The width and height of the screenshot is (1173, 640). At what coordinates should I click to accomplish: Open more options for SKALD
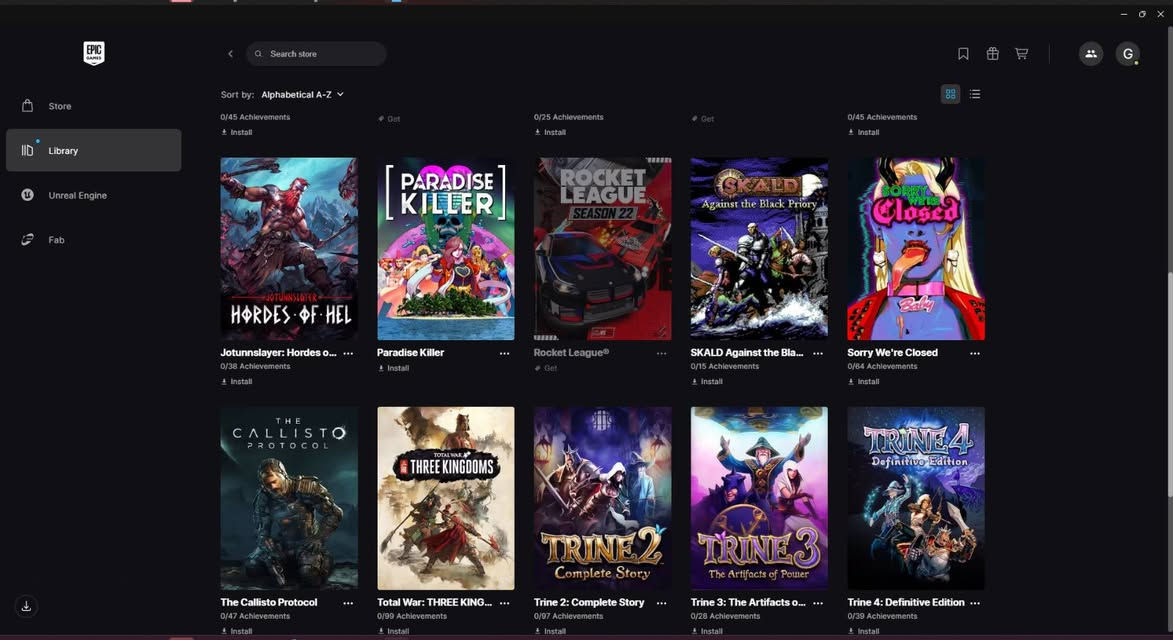[818, 353]
